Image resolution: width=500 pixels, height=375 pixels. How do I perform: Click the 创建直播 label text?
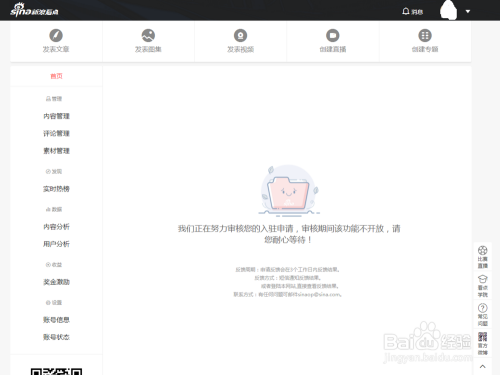coord(333,49)
